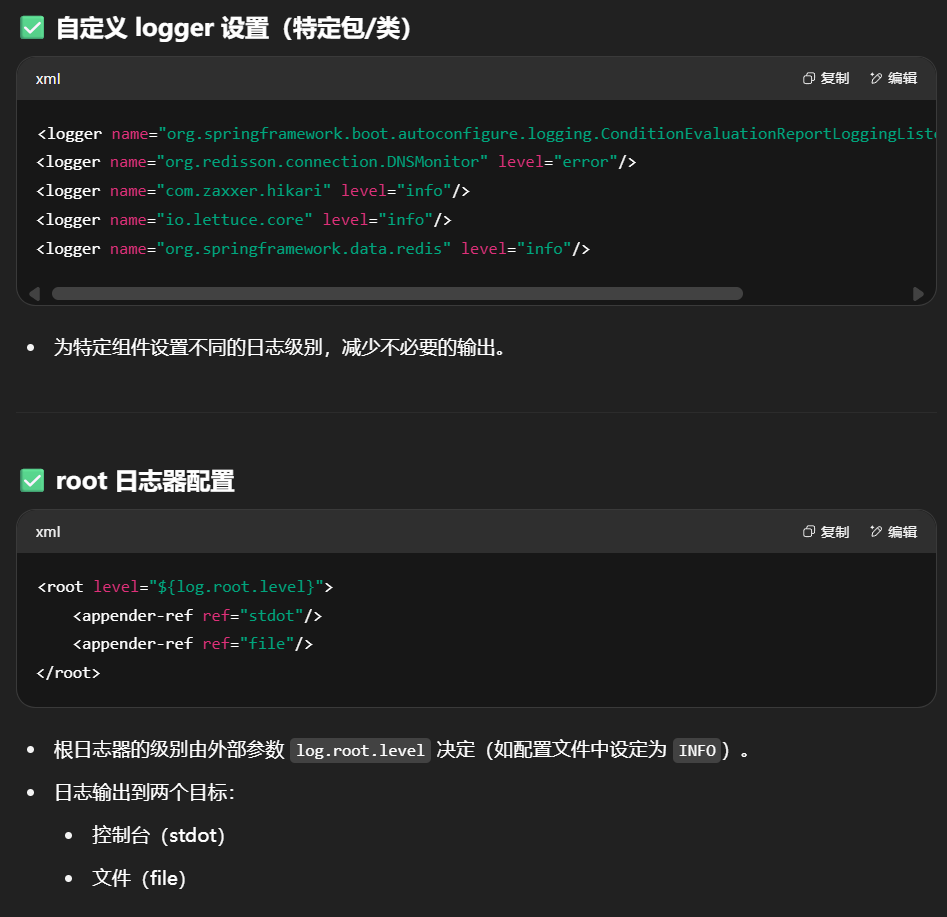Image resolution: width=947 pixels, height=917 pixels.
Task: Click the green checkmark beside 自定义 logger 设置
Action: coord(32,28)
